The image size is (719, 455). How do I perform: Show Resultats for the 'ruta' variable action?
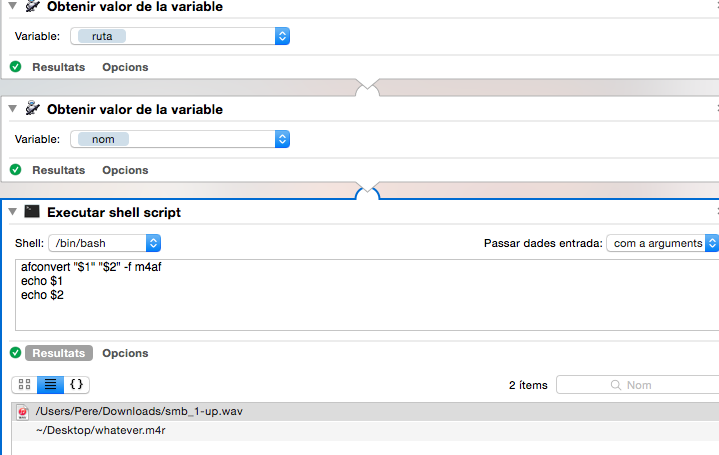tap(58, 67)
